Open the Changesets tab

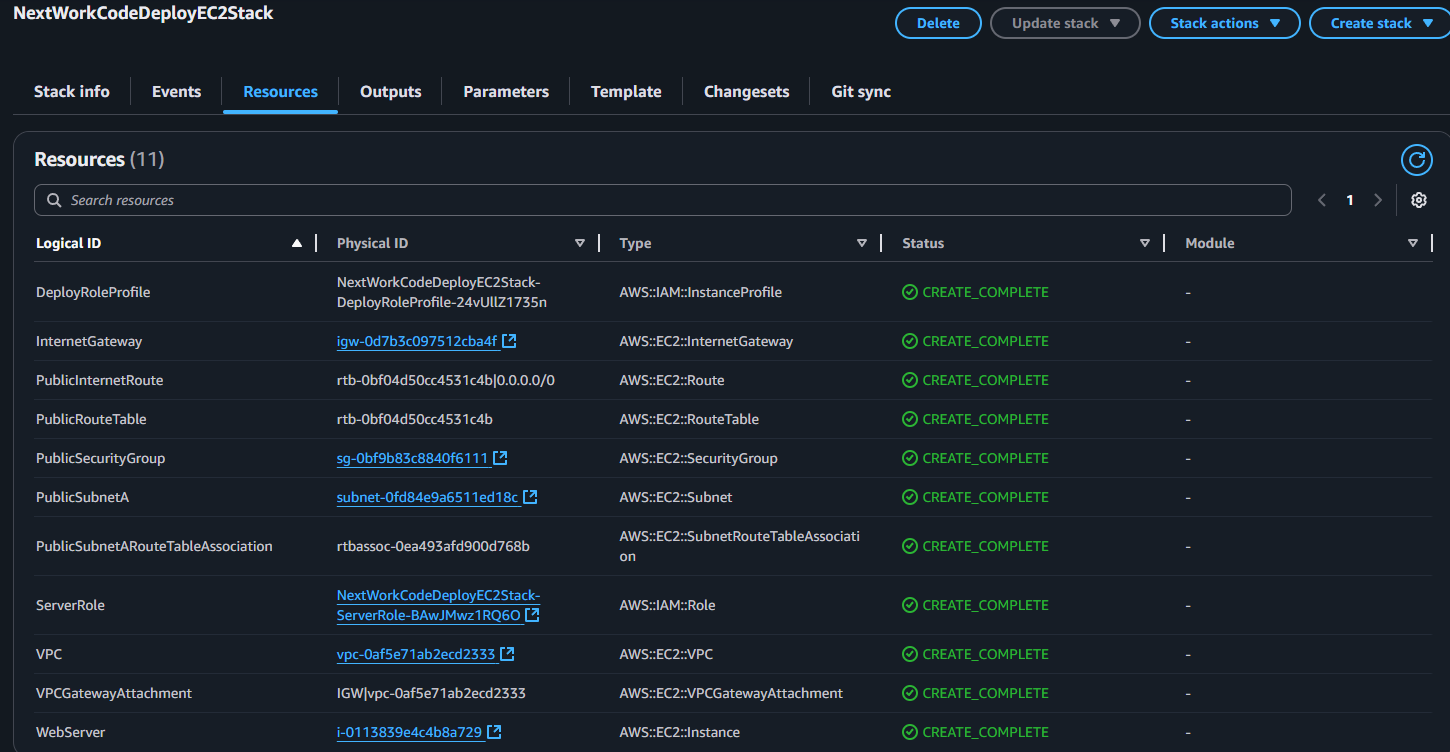pos(747,91)
